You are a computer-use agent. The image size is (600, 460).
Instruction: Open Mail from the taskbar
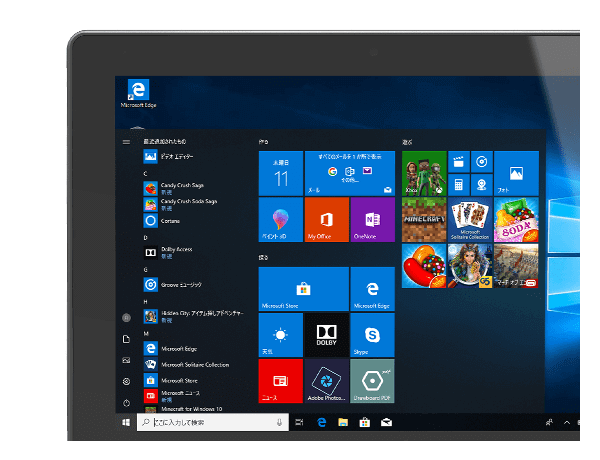tap(386, 422)
